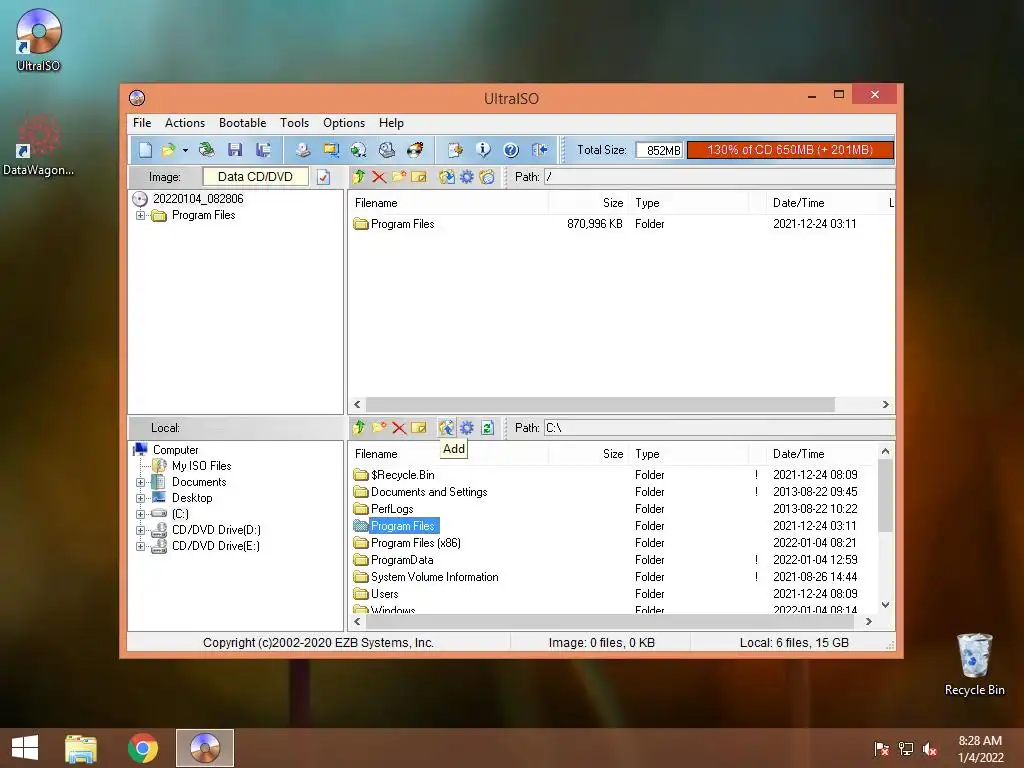Click the Rename icon in Local pane toolbar
The height and width of the screenshot is (768, 1024).
click(x=419, y=428)
